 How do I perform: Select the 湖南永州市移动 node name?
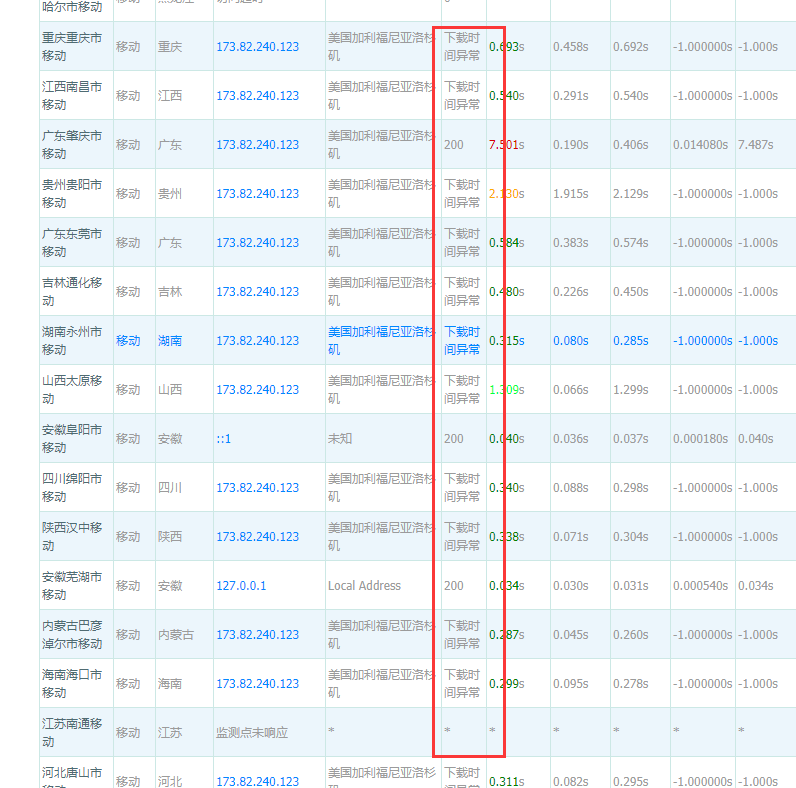click(x=72, y=341)
